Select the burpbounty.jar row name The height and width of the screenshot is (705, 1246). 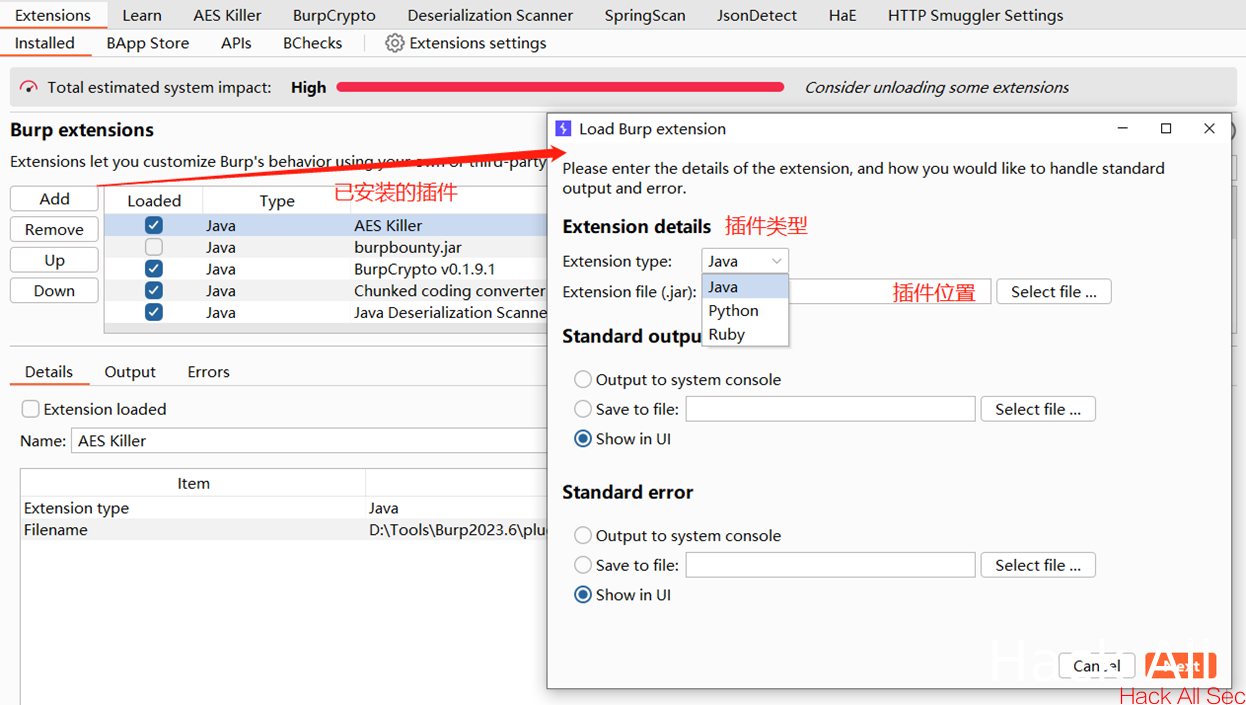click(408, 247)
